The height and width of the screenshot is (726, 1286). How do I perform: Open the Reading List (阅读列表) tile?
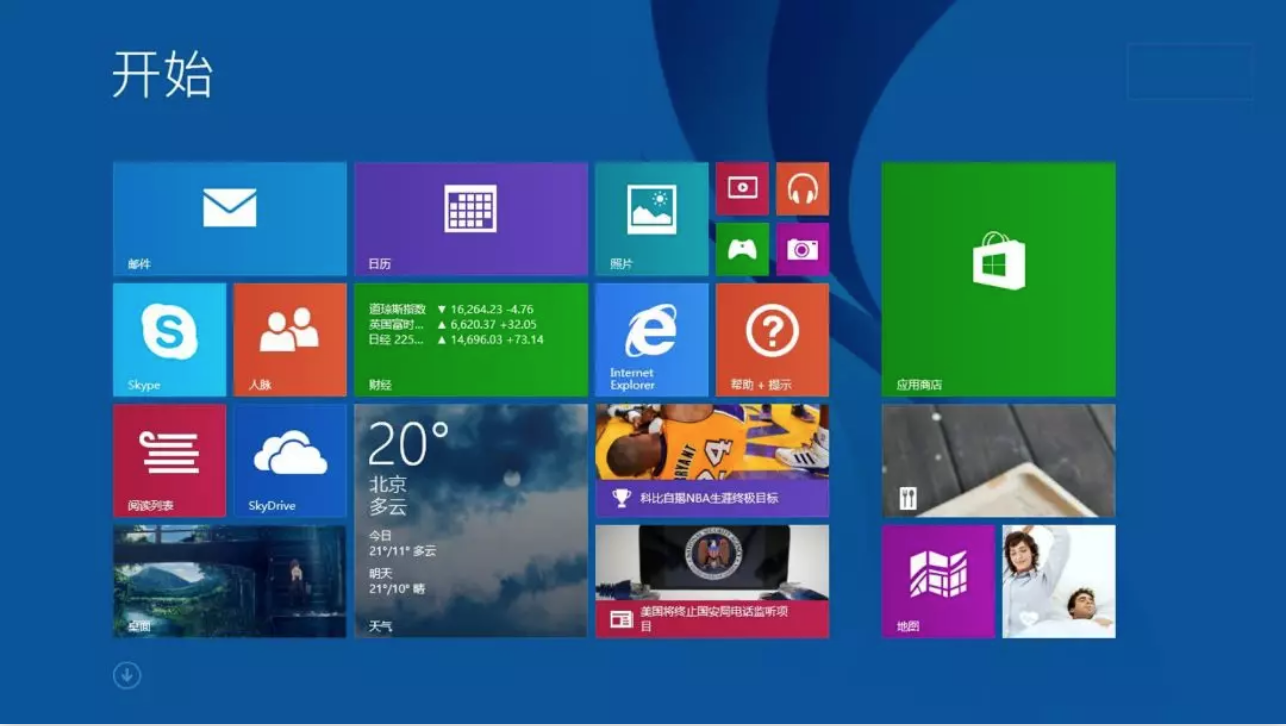[170, 461]
